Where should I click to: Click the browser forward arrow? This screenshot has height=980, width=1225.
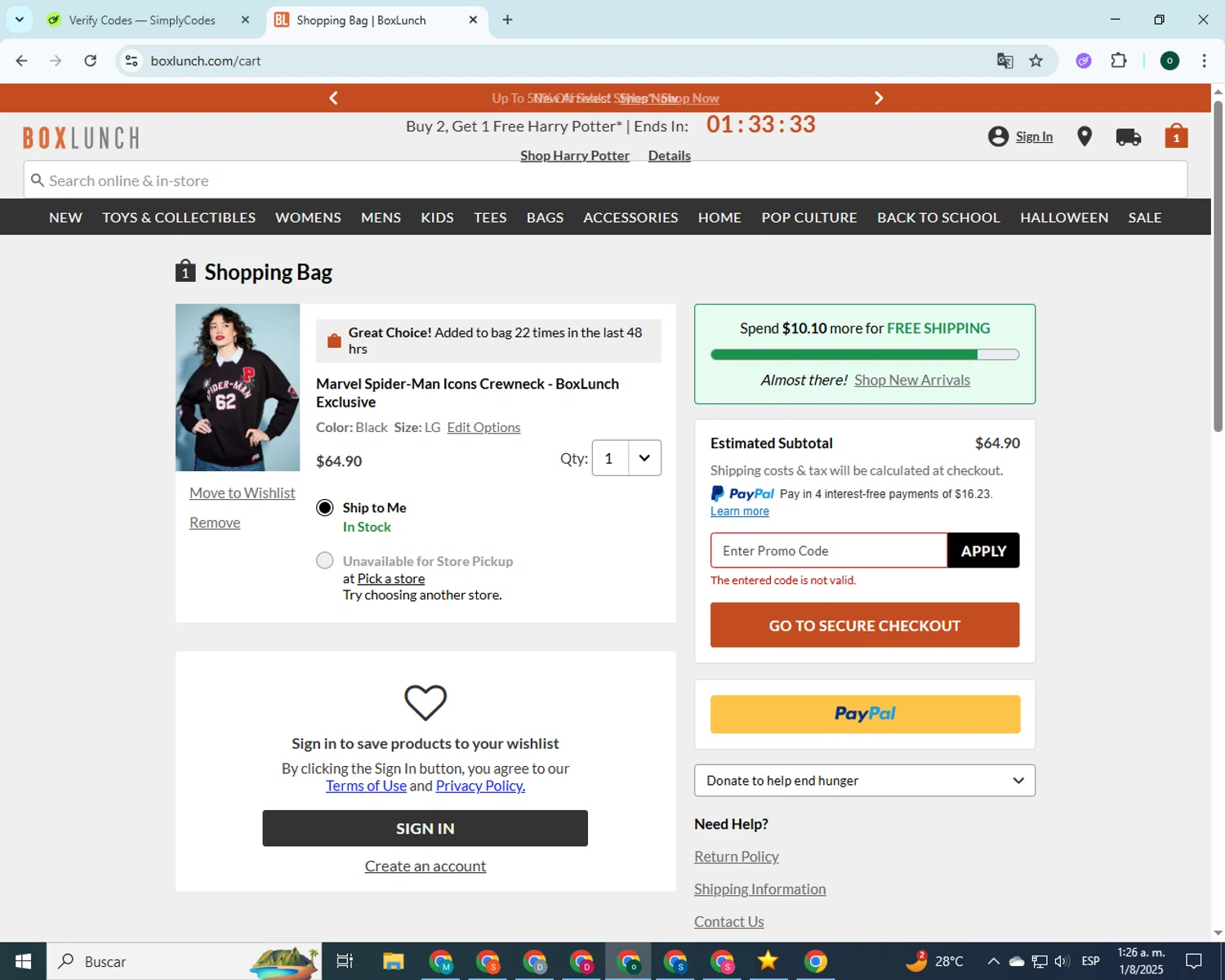pyautogui.click(x=56, y=60)
